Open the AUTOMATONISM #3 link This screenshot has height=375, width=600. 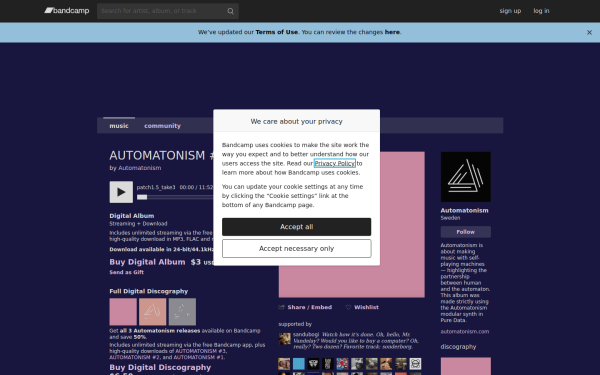(x=201, y=351)
